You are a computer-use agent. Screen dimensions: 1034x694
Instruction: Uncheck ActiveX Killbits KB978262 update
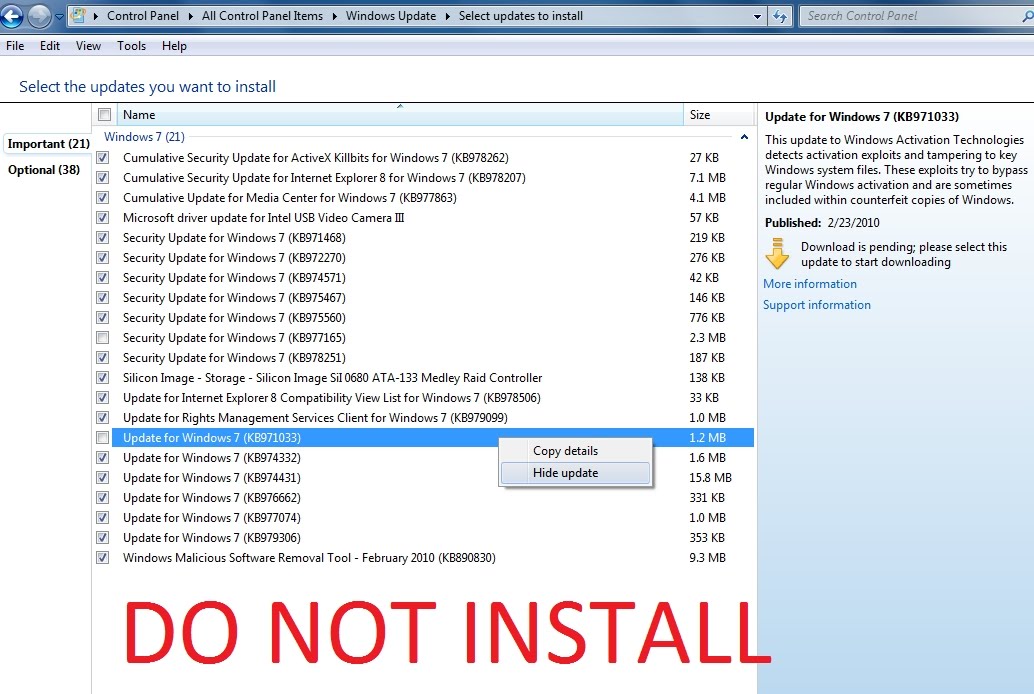102,158
